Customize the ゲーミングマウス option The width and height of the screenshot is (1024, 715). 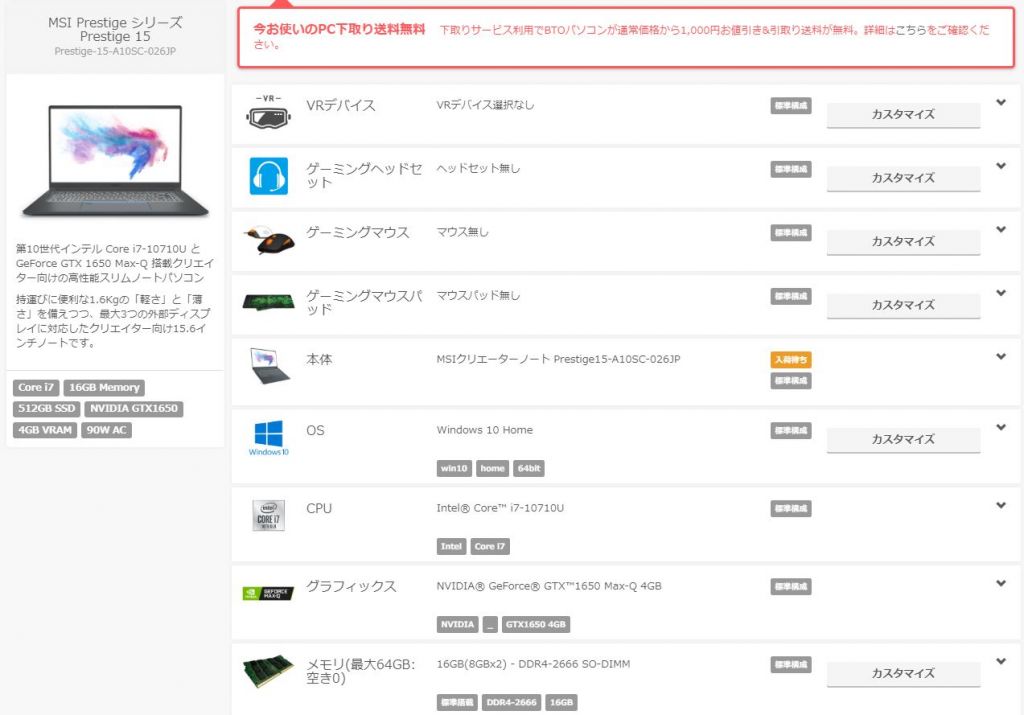tap(903, 241)
